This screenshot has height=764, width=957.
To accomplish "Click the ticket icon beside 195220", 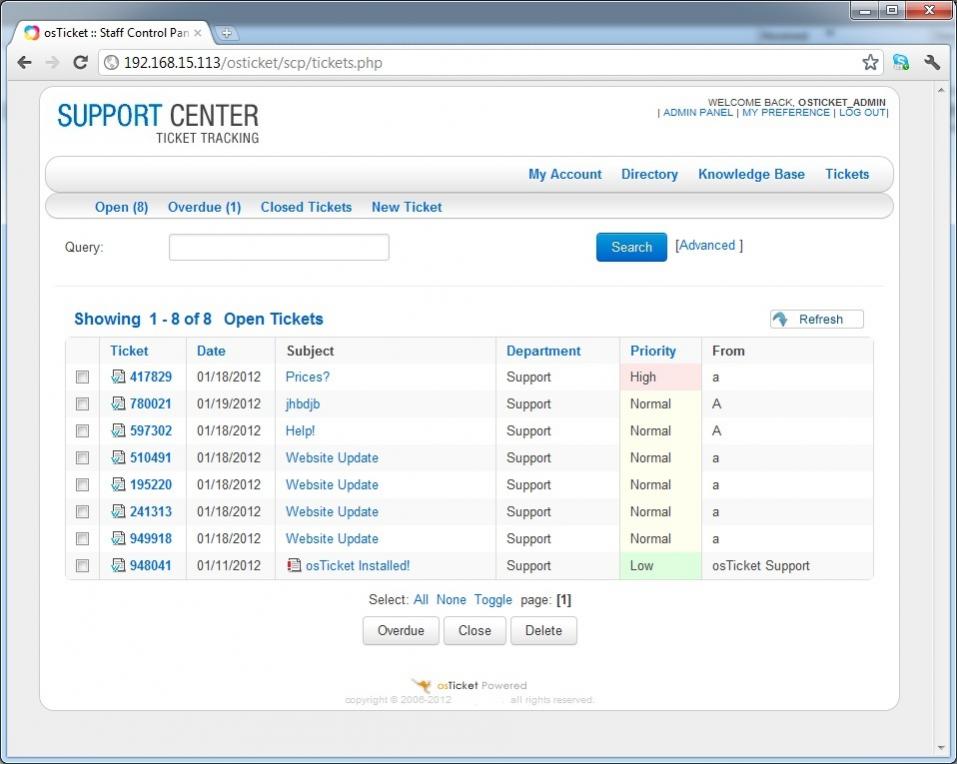I will 118,485.
